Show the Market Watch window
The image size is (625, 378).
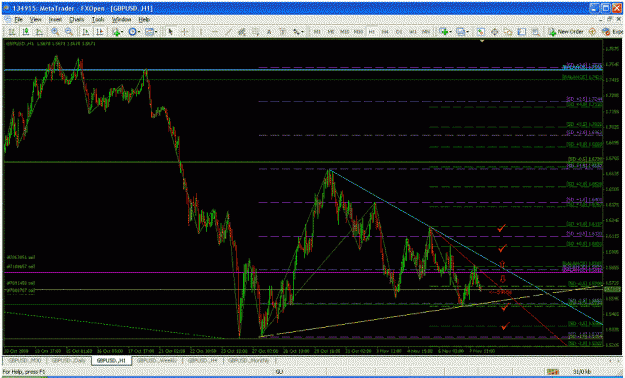point(481,32)
